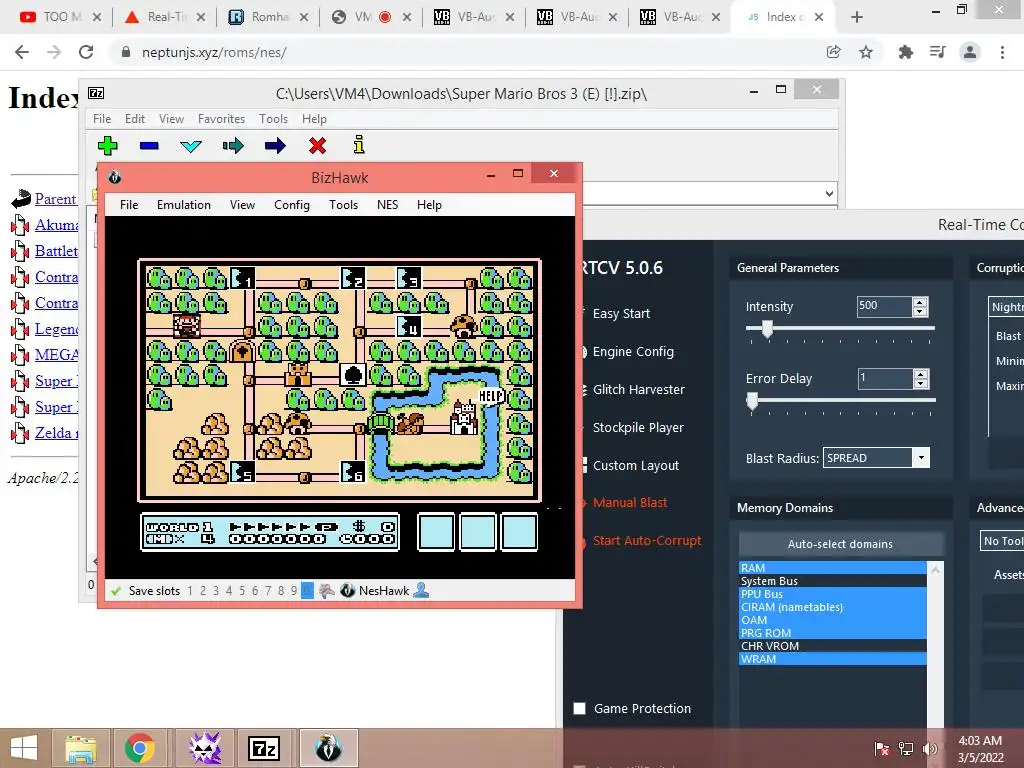This screenshot has width=1024, height=768.
Task: Click the Intensity value field showing 500
Action: point(884,306)
